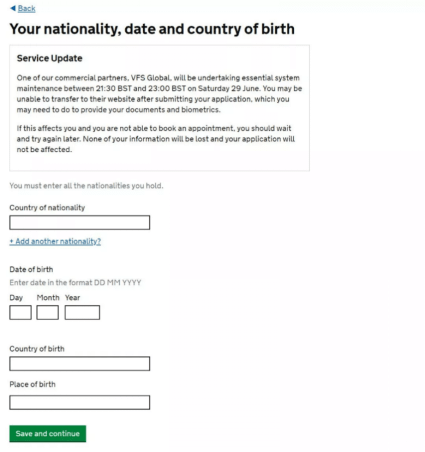The width and height of the screenshot is (425, 452).
Task: Click the Day label
Action: (x=16, y=298)
